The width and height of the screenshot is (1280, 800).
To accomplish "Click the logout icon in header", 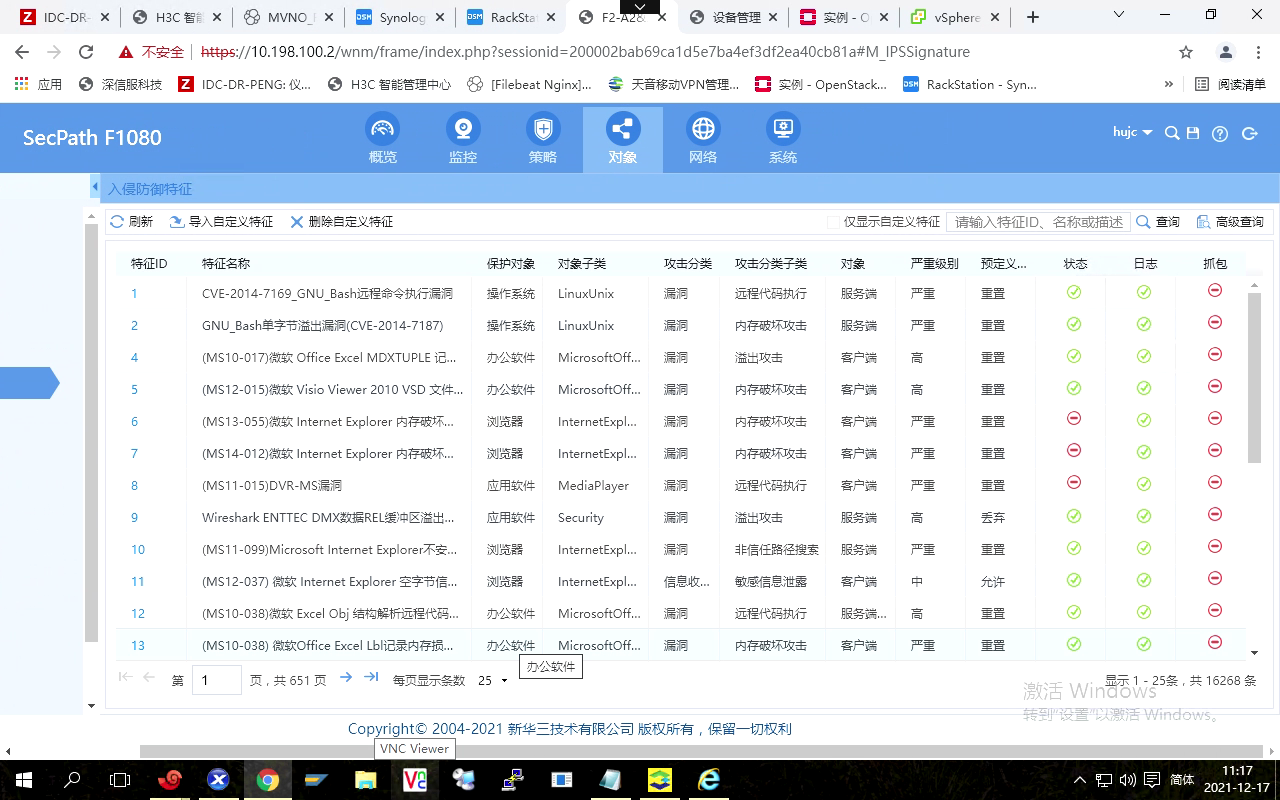I will pyautogui.click(x=1248, y=134).
